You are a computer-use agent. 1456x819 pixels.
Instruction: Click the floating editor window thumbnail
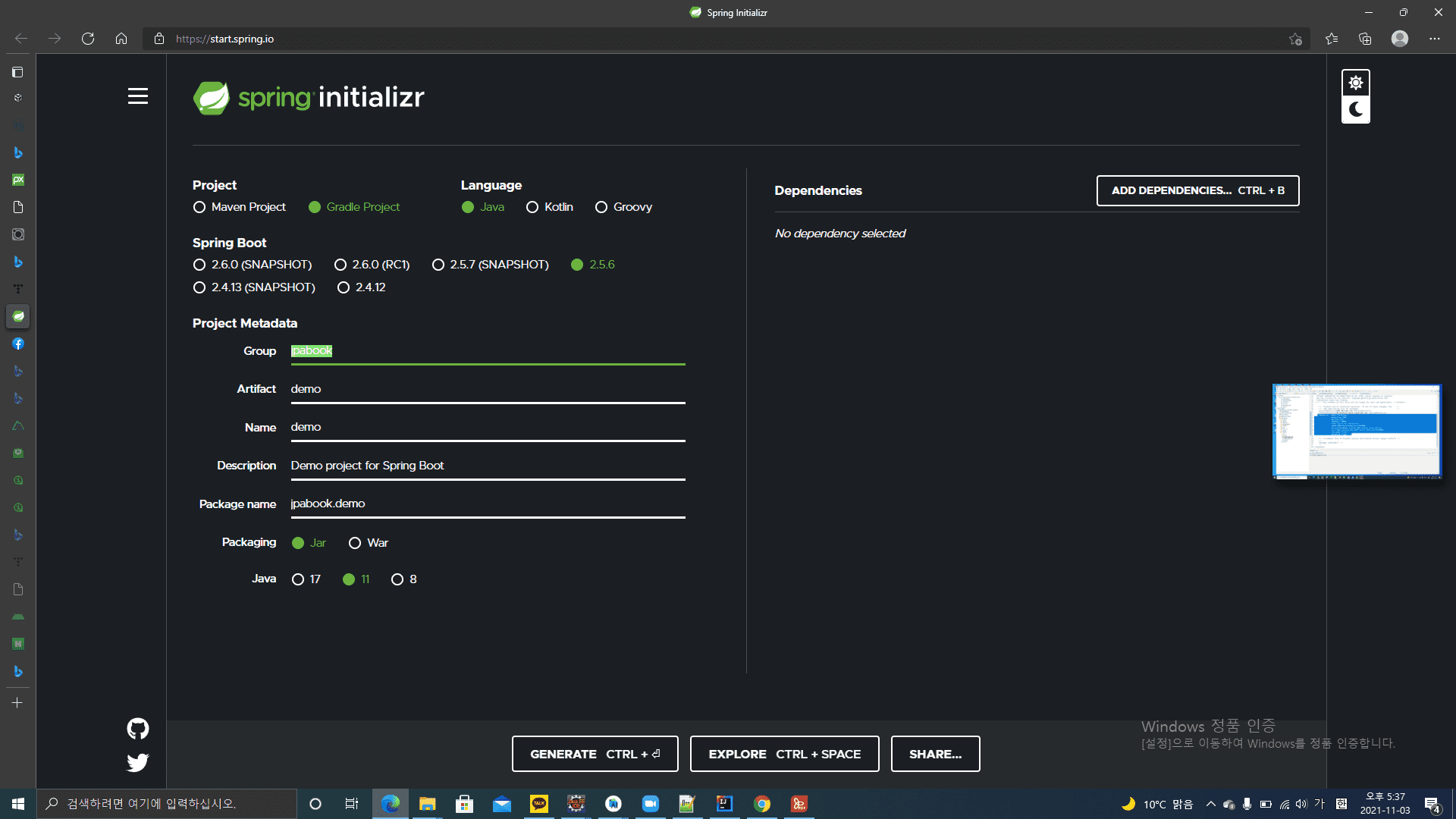point(1357,431)
